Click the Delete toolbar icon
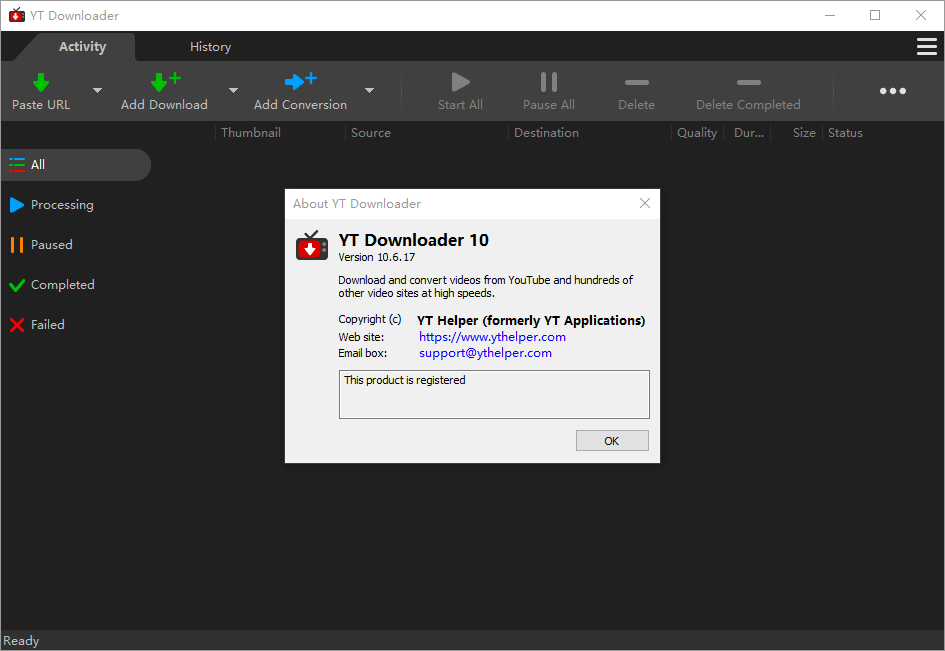 (x=636, y=83)
